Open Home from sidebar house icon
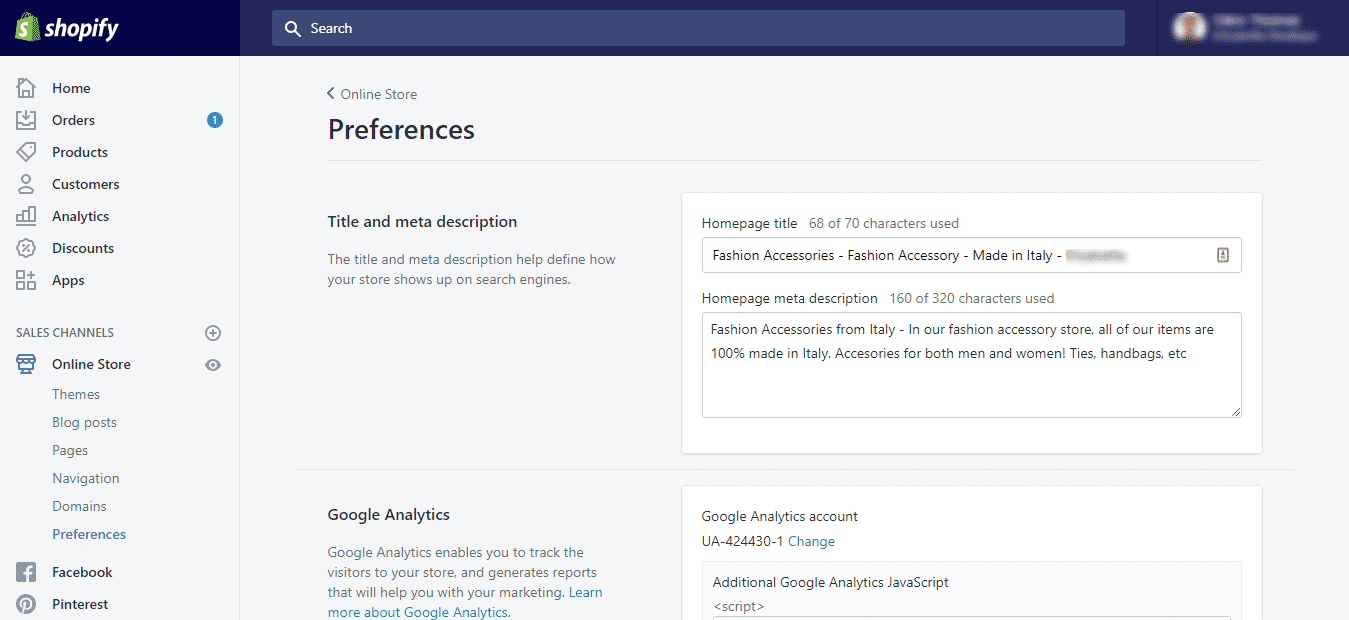Screen dimensions: 1349x620 (26, 88)
